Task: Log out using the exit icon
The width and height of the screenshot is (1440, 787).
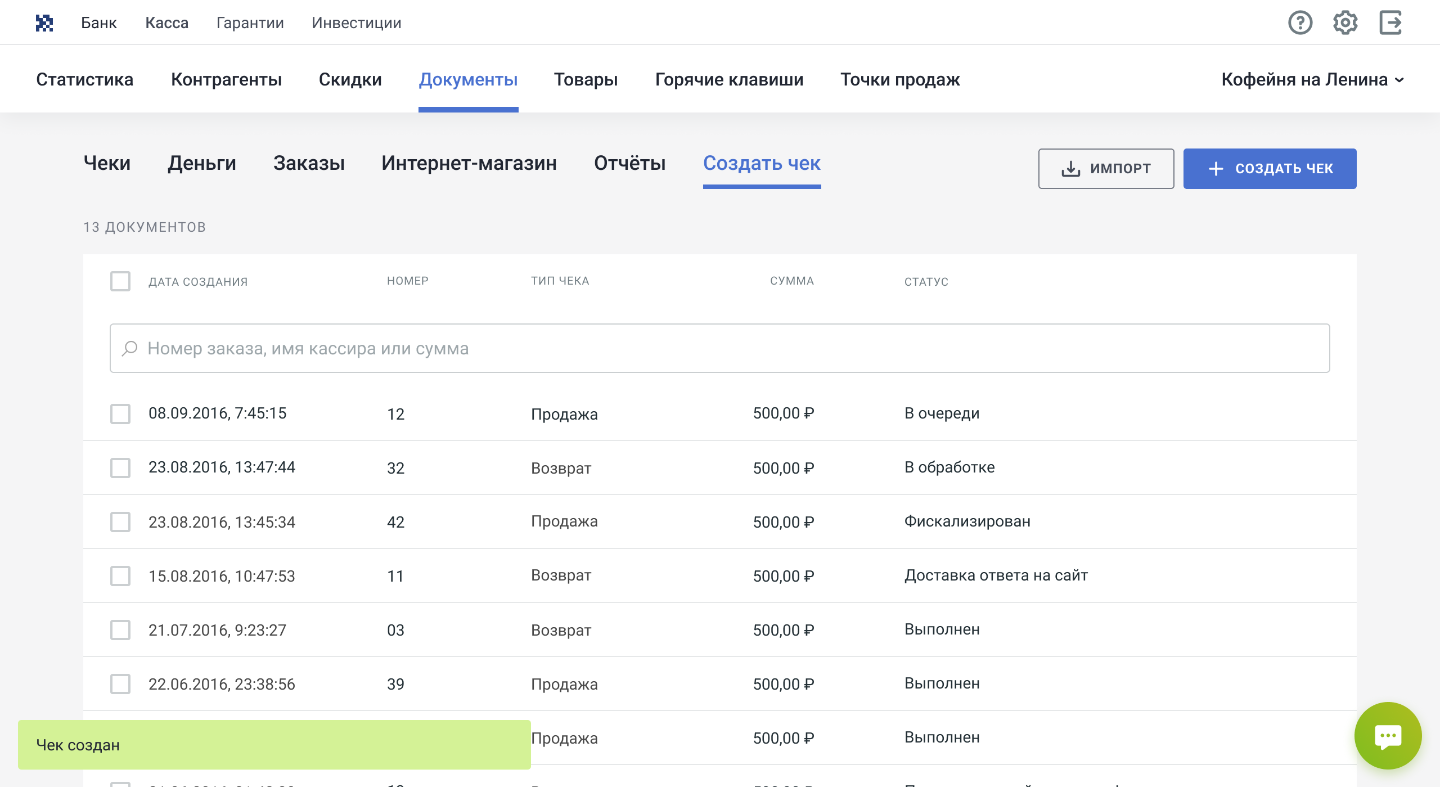Action: (x=1391, y=22)
